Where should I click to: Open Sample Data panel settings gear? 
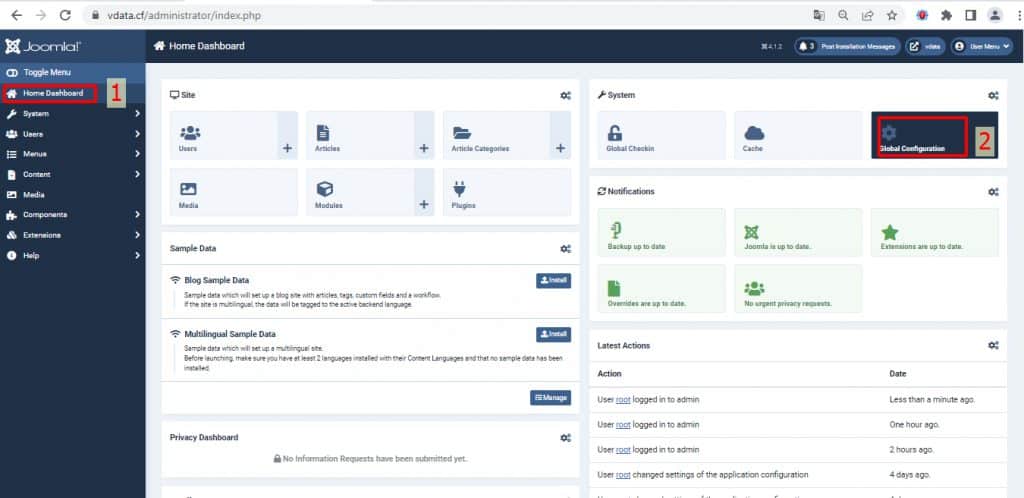pos(566,249)
